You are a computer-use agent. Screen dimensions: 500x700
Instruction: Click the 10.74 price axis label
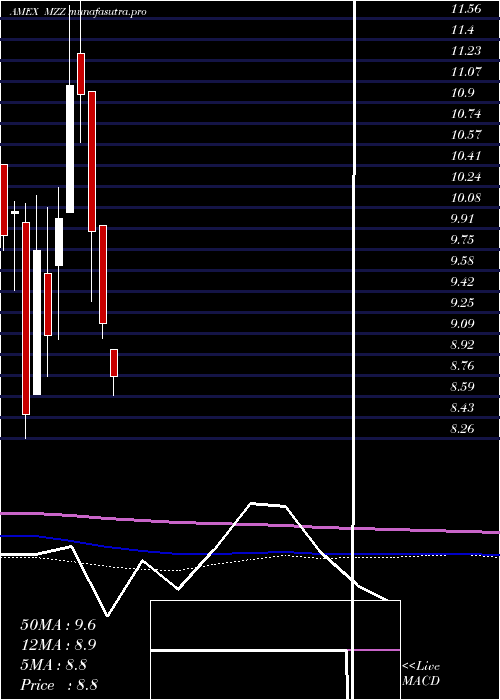[466, 114]
